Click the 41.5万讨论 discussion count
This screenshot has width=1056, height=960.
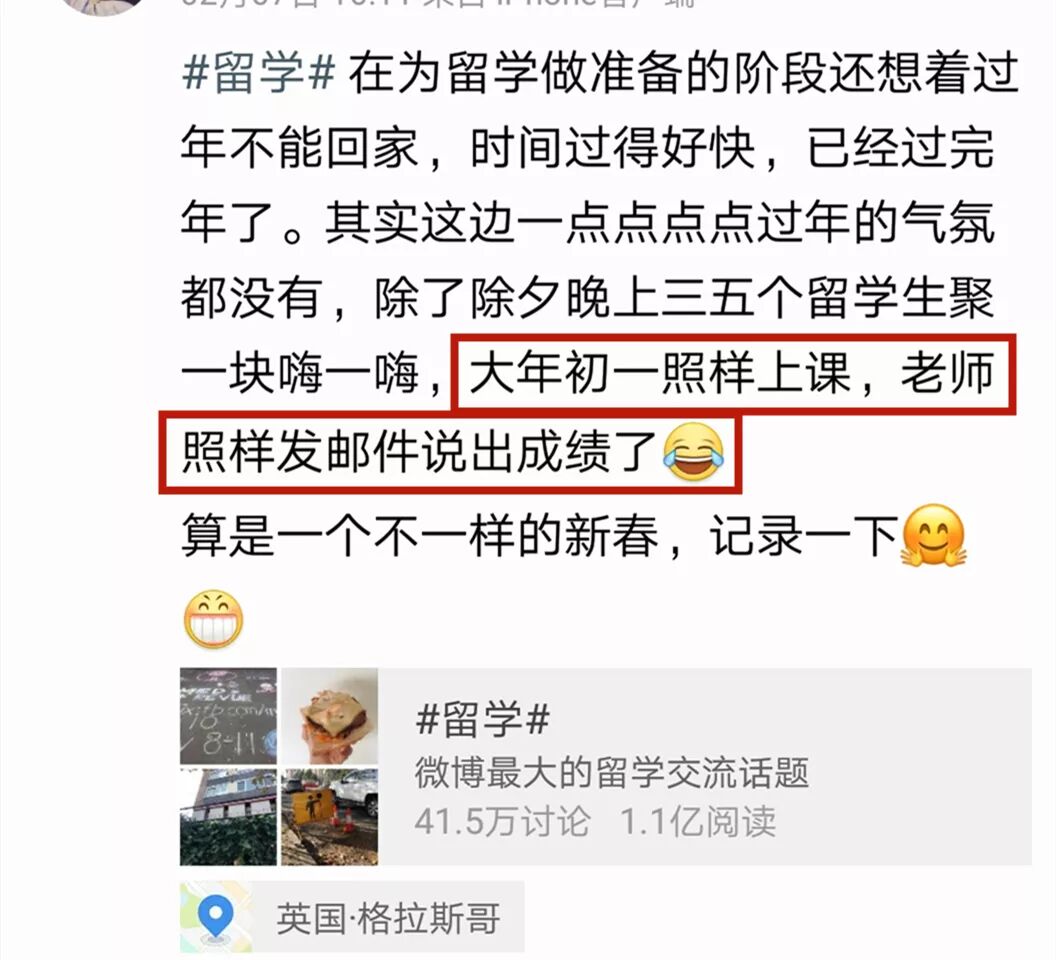coord(502,822)
